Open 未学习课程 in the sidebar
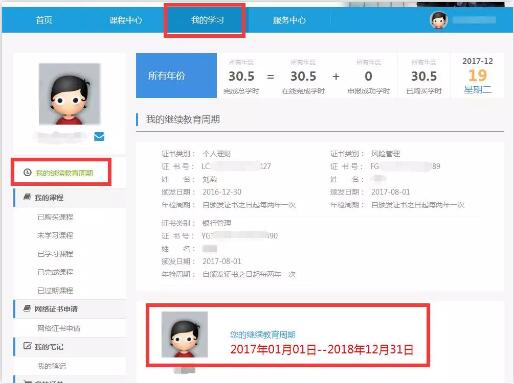The image size is (514, 384). 55,235
